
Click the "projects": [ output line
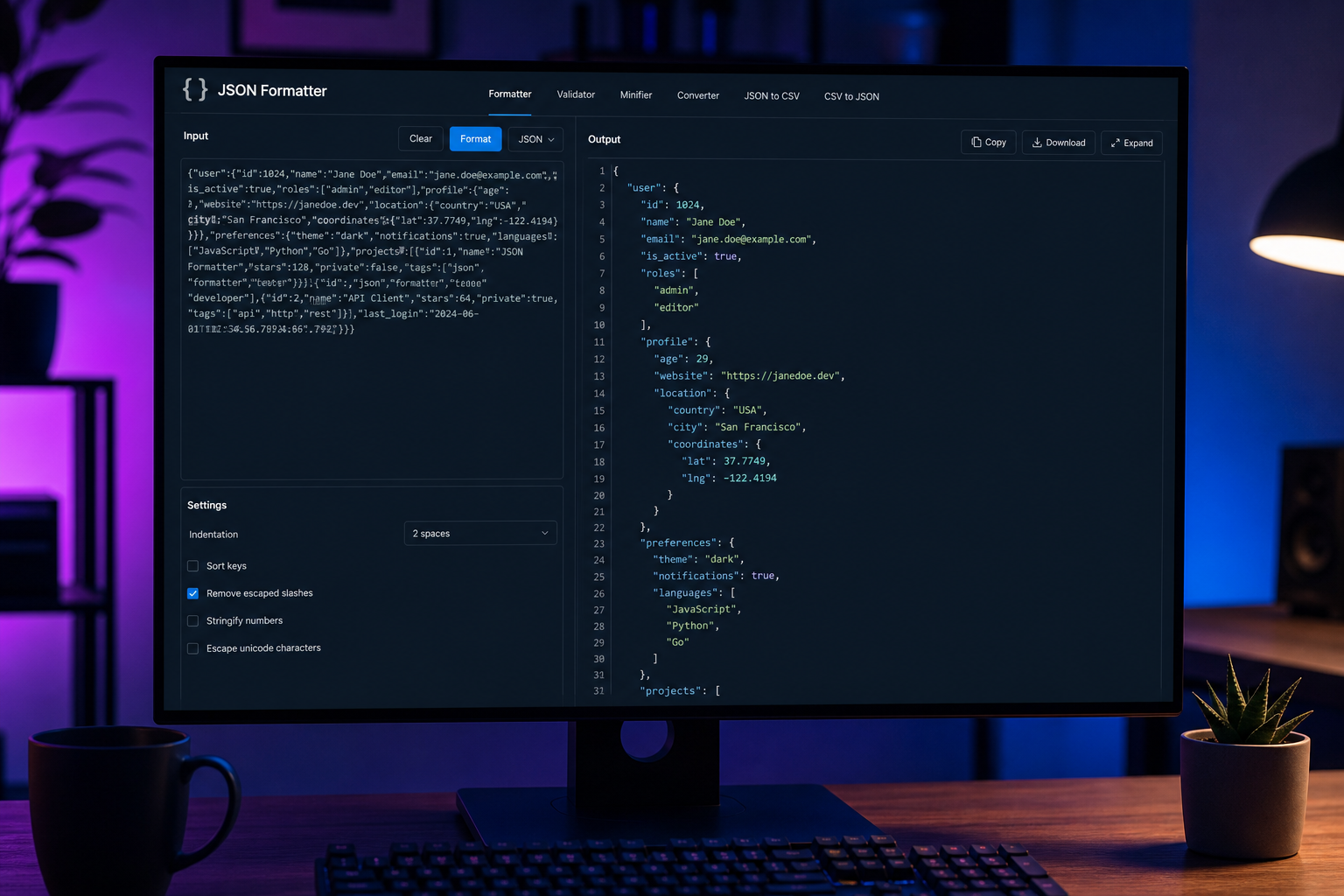tap(680, 690)
